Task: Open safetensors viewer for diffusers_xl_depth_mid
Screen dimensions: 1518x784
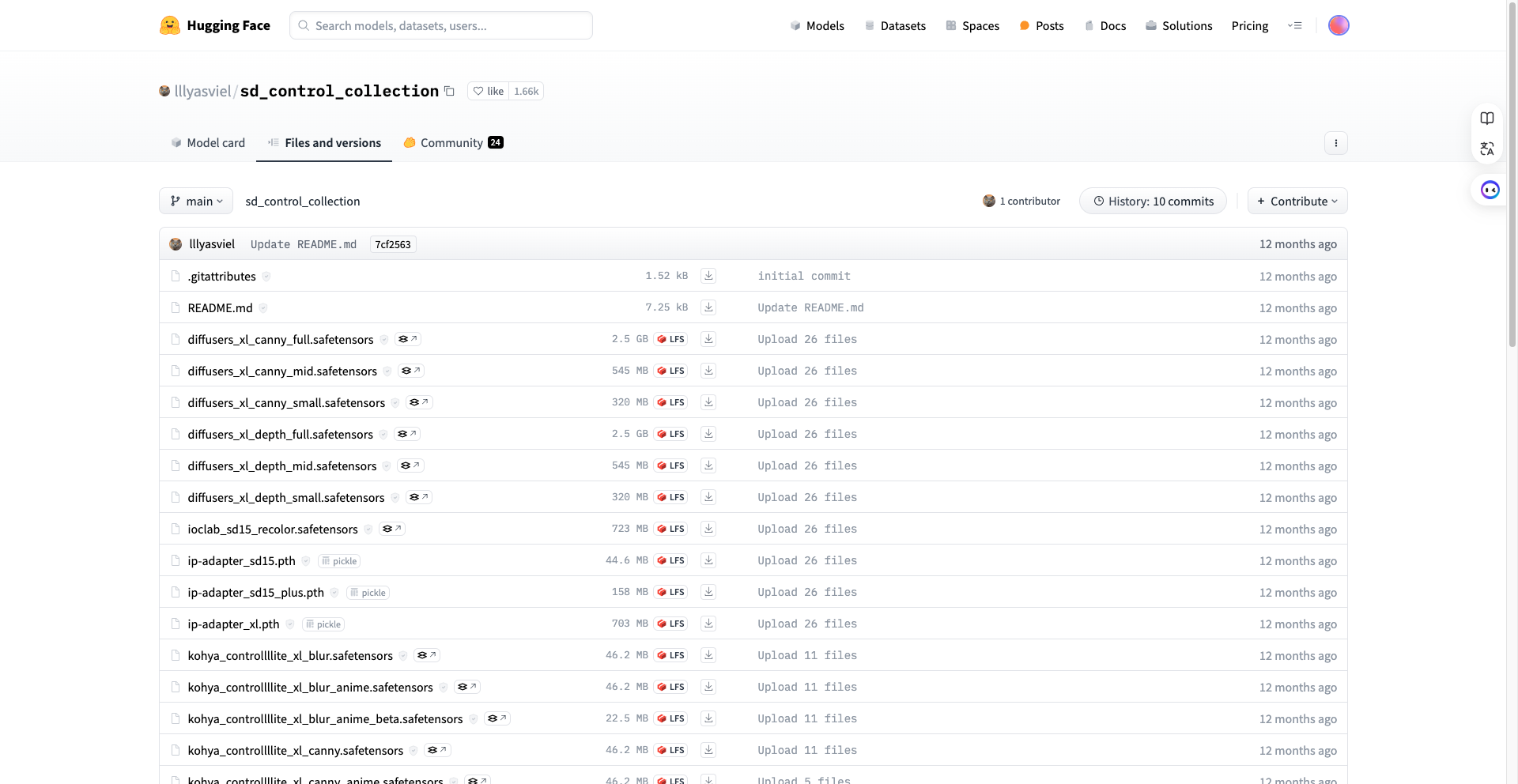Action: [410, 465]
